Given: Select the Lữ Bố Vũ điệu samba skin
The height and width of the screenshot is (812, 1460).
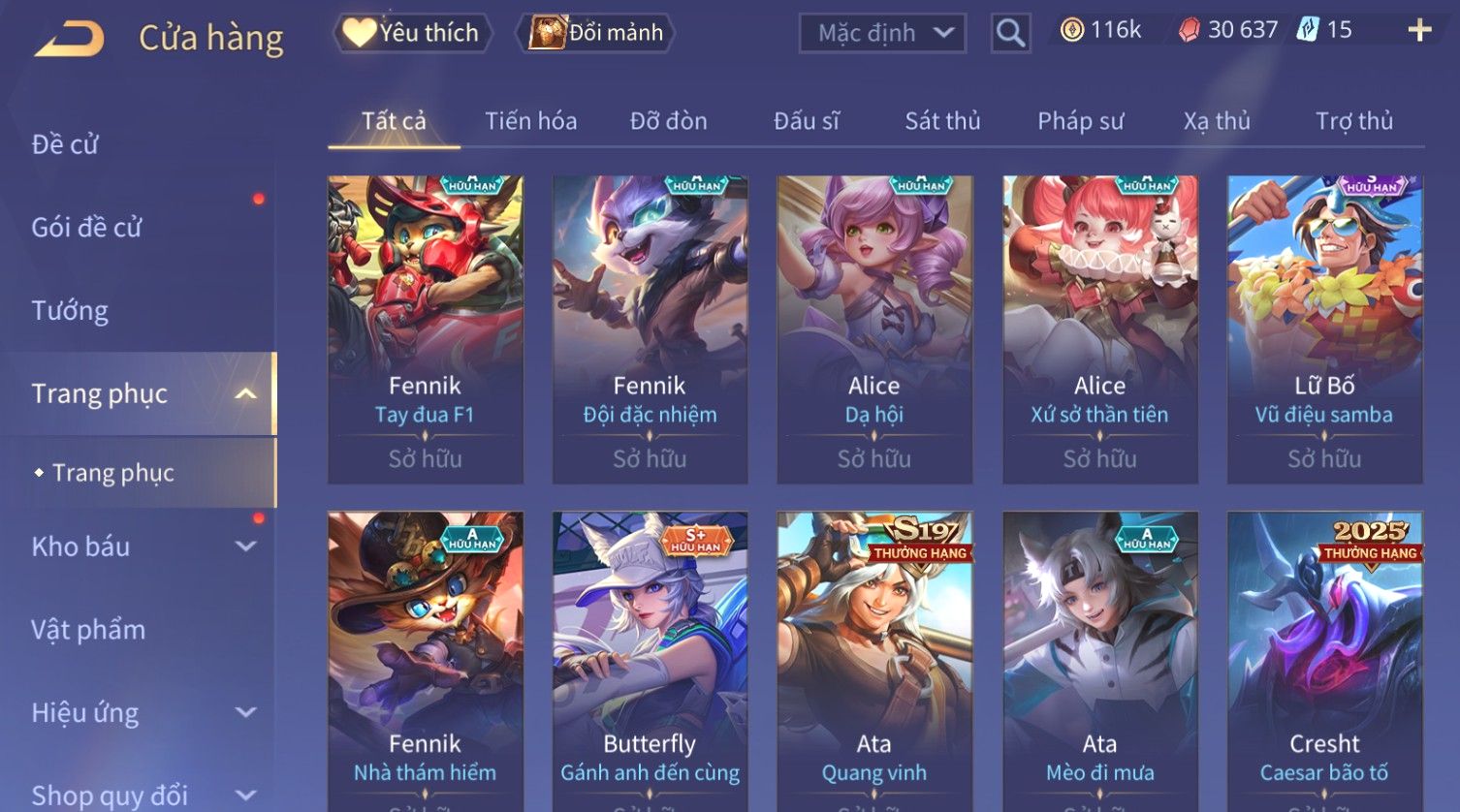Looking at the screenshot, I should pyautogui.click(x=1324, y=329).
